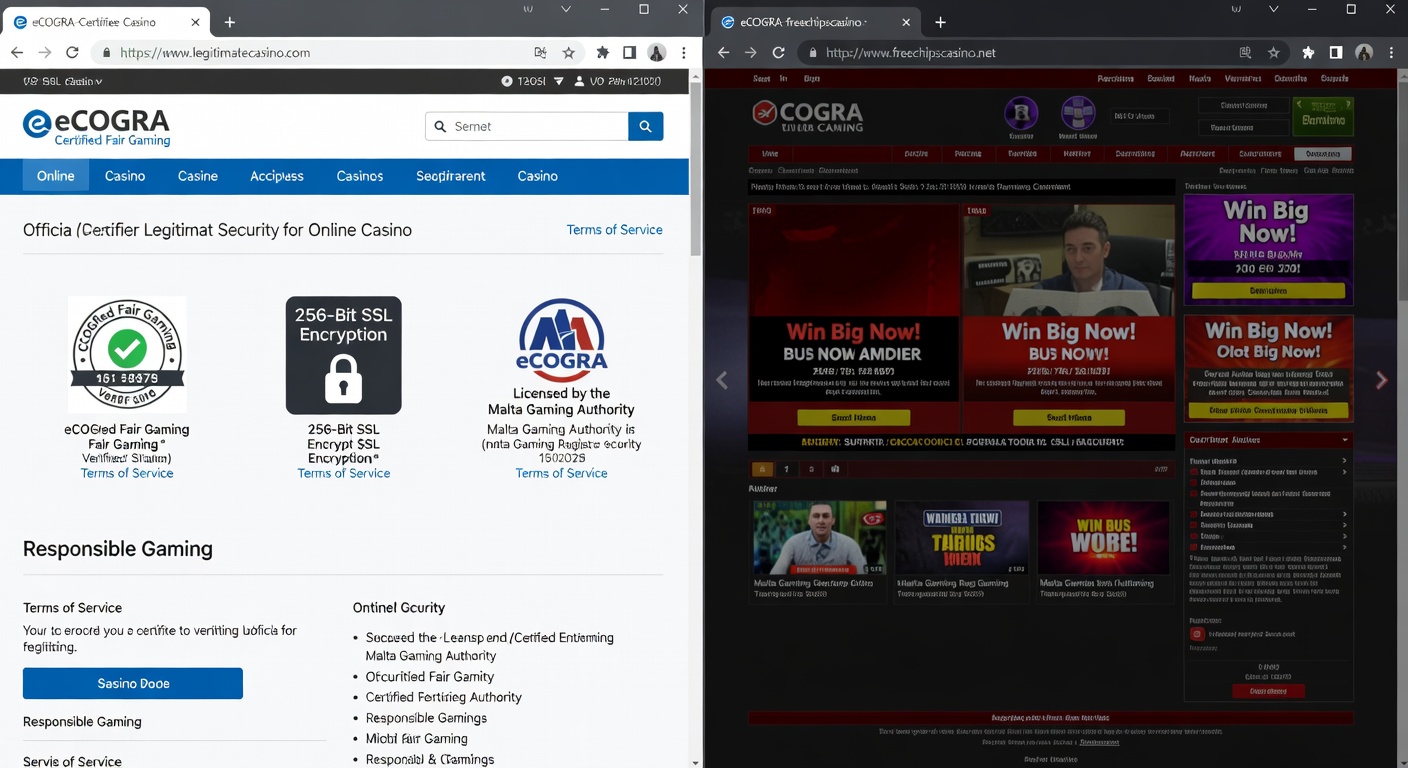
Task: Open the Terms of Service link near the heading
Action: pyautogui.click(x=614, y=229)
